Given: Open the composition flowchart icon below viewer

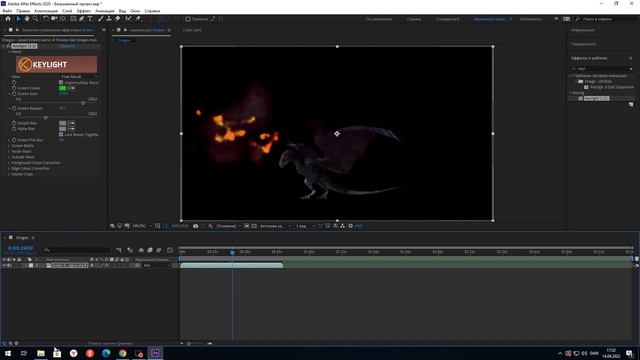Looking at the screenshot, I should coord(342,226).
